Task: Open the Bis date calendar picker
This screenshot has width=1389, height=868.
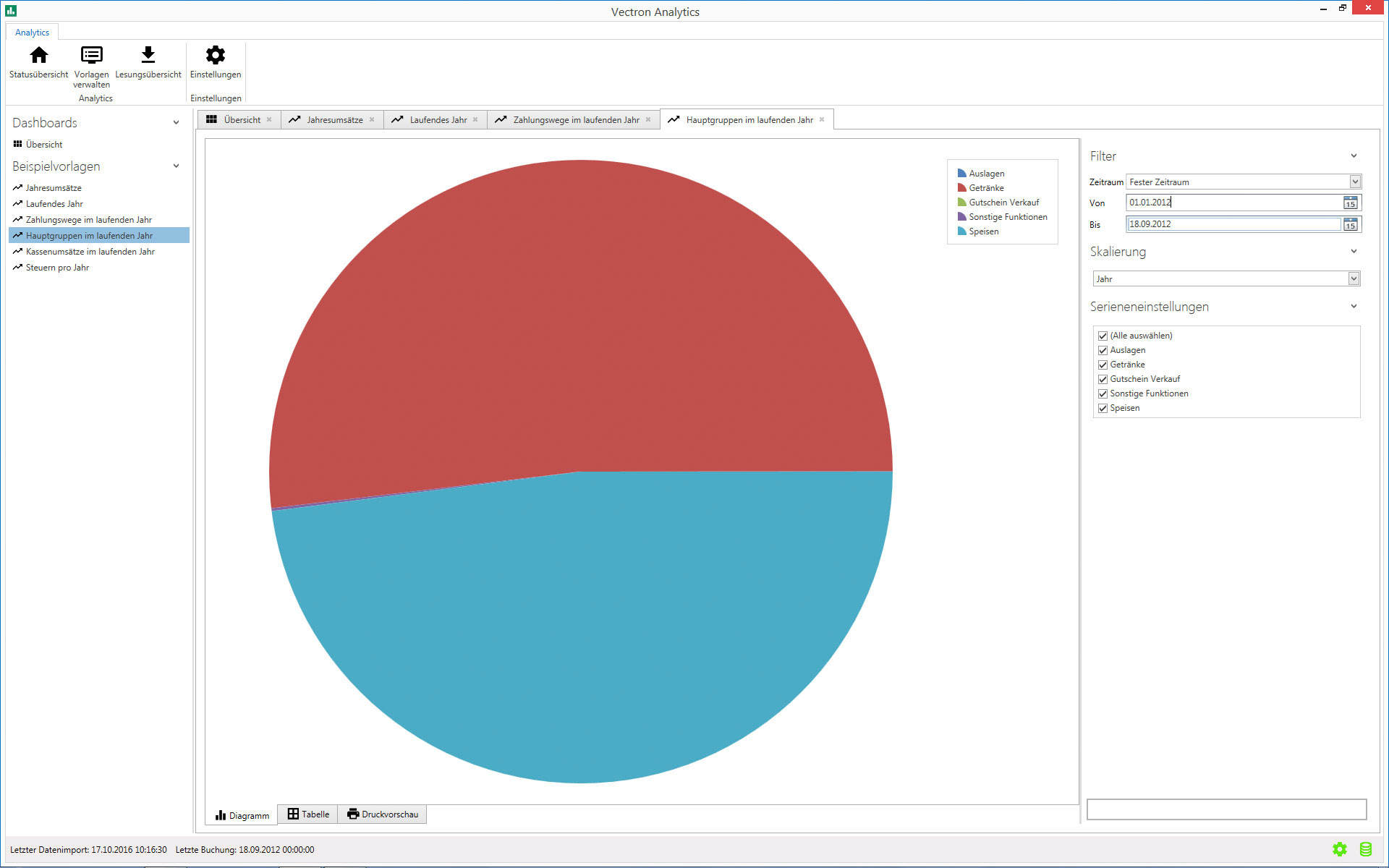Action: point(1350,225)
